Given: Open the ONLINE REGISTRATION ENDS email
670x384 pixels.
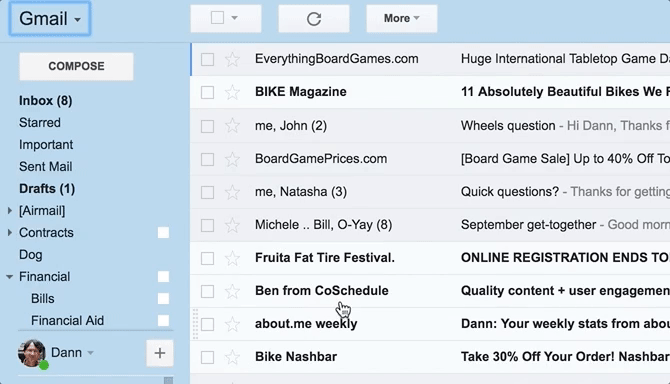Looking at the screenshot, I should 565,258.
